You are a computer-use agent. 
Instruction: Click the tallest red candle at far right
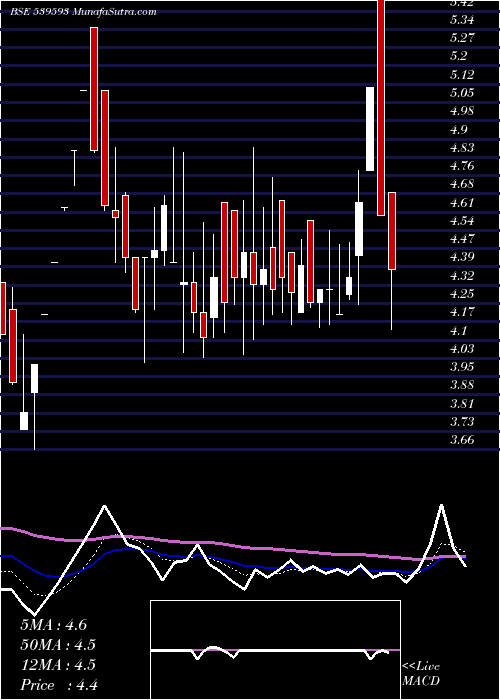pyautogui.click(x=380, y=108)
